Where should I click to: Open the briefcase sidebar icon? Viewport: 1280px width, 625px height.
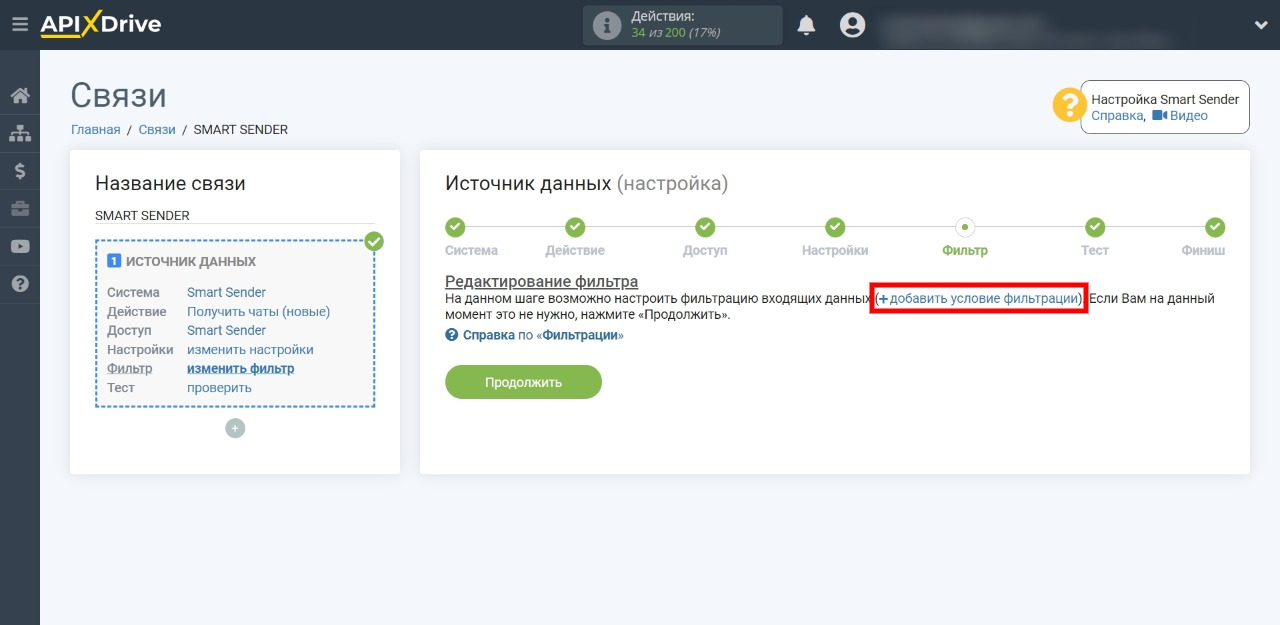click(x=20, y=209)
